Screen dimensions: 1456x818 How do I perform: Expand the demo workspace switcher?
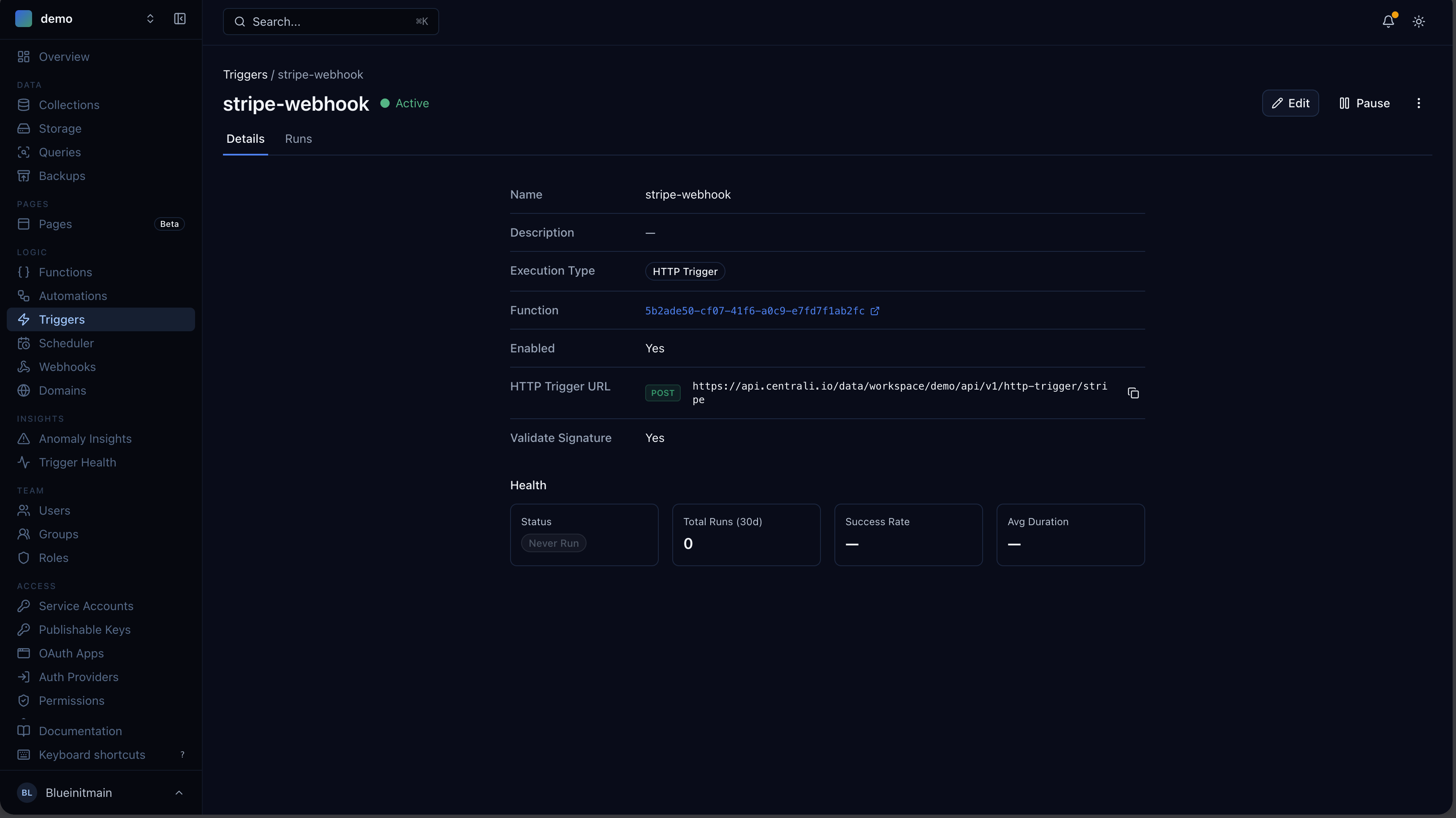click(x=150, y=19)
